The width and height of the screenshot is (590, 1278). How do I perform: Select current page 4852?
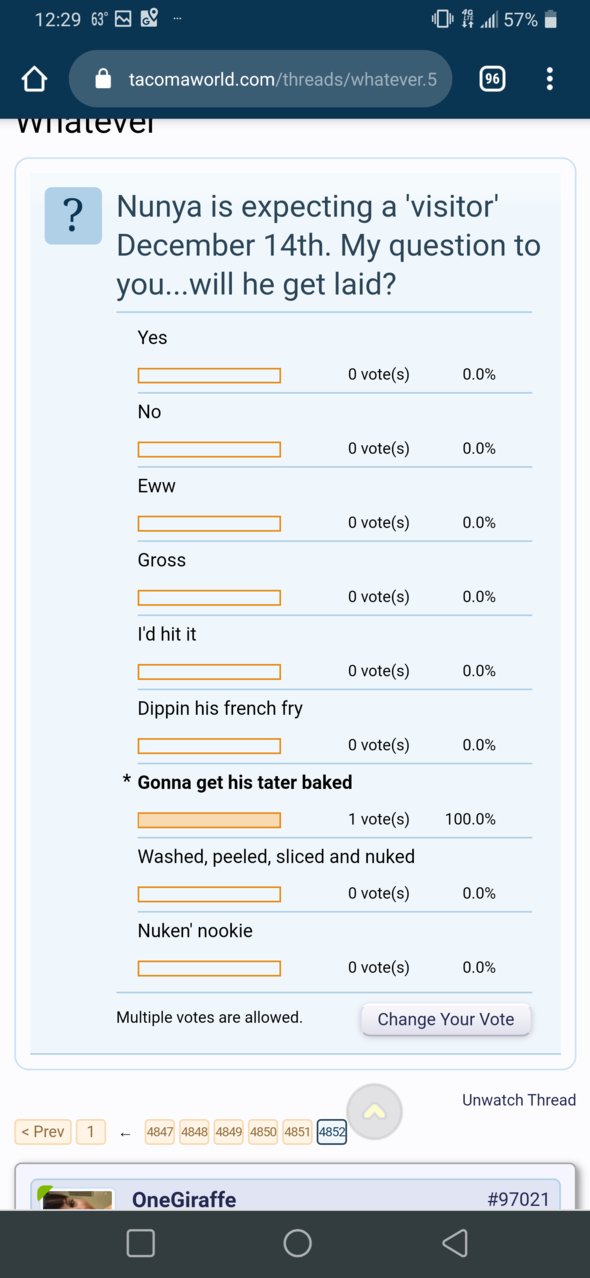(332, 1132)
